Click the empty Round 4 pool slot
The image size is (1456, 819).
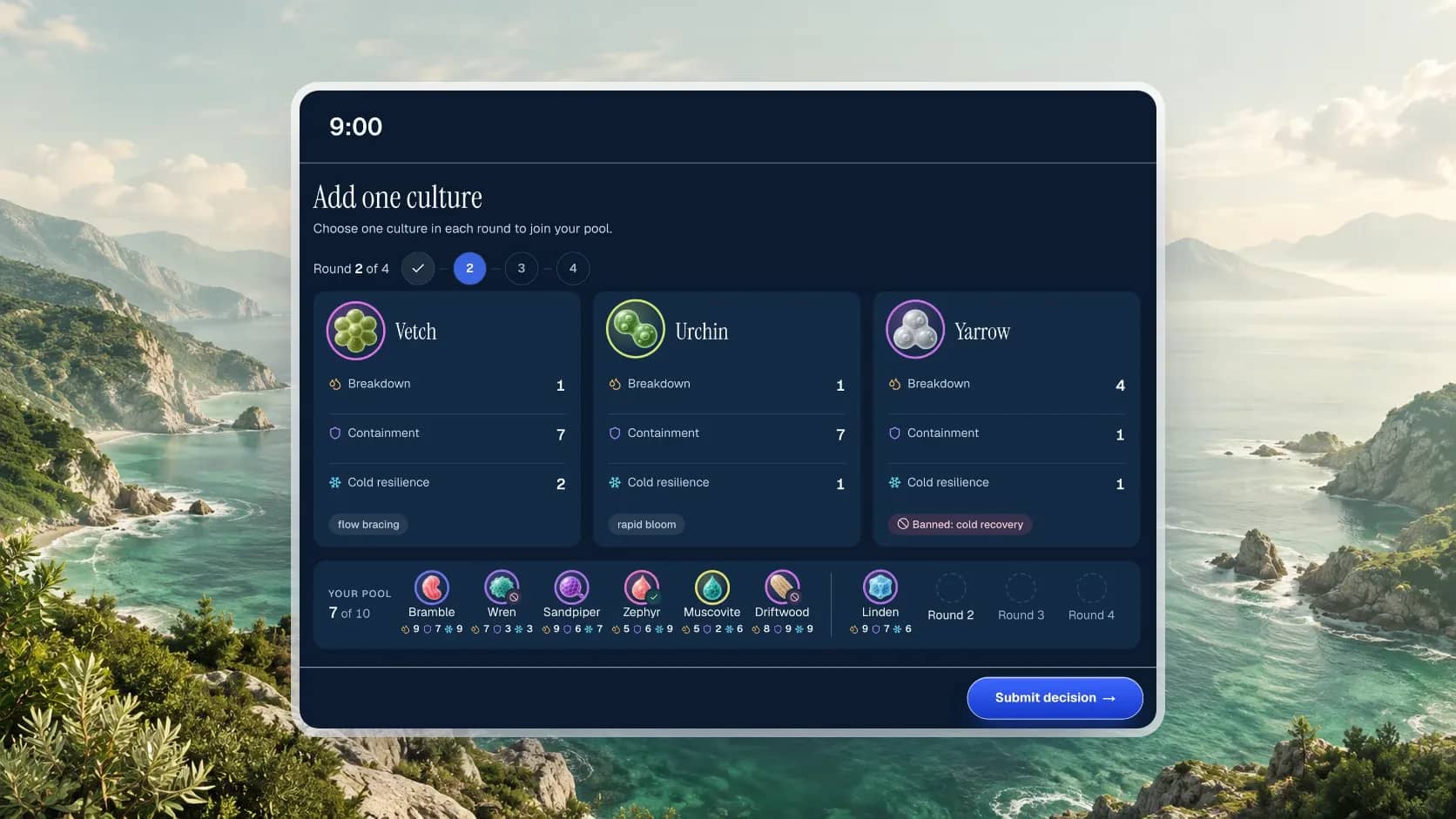[1091, 588]
